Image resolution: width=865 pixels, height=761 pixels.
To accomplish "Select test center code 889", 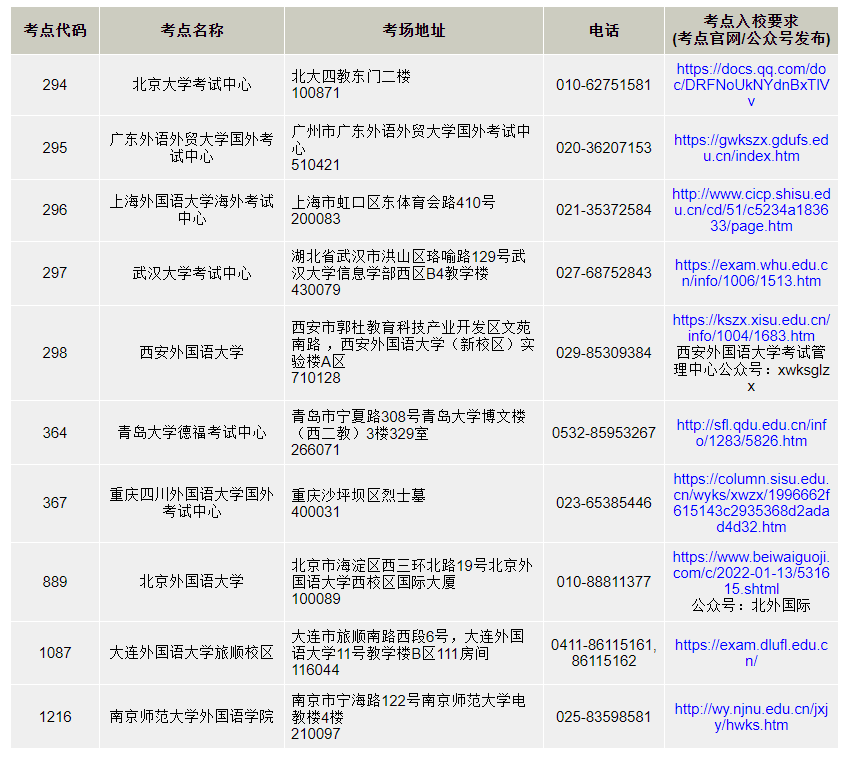I will 55,582.
